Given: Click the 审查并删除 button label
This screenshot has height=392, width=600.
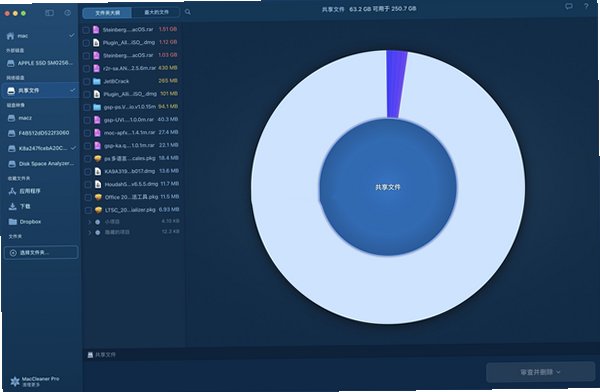Looking at the screenshot, I should point(536,372).
